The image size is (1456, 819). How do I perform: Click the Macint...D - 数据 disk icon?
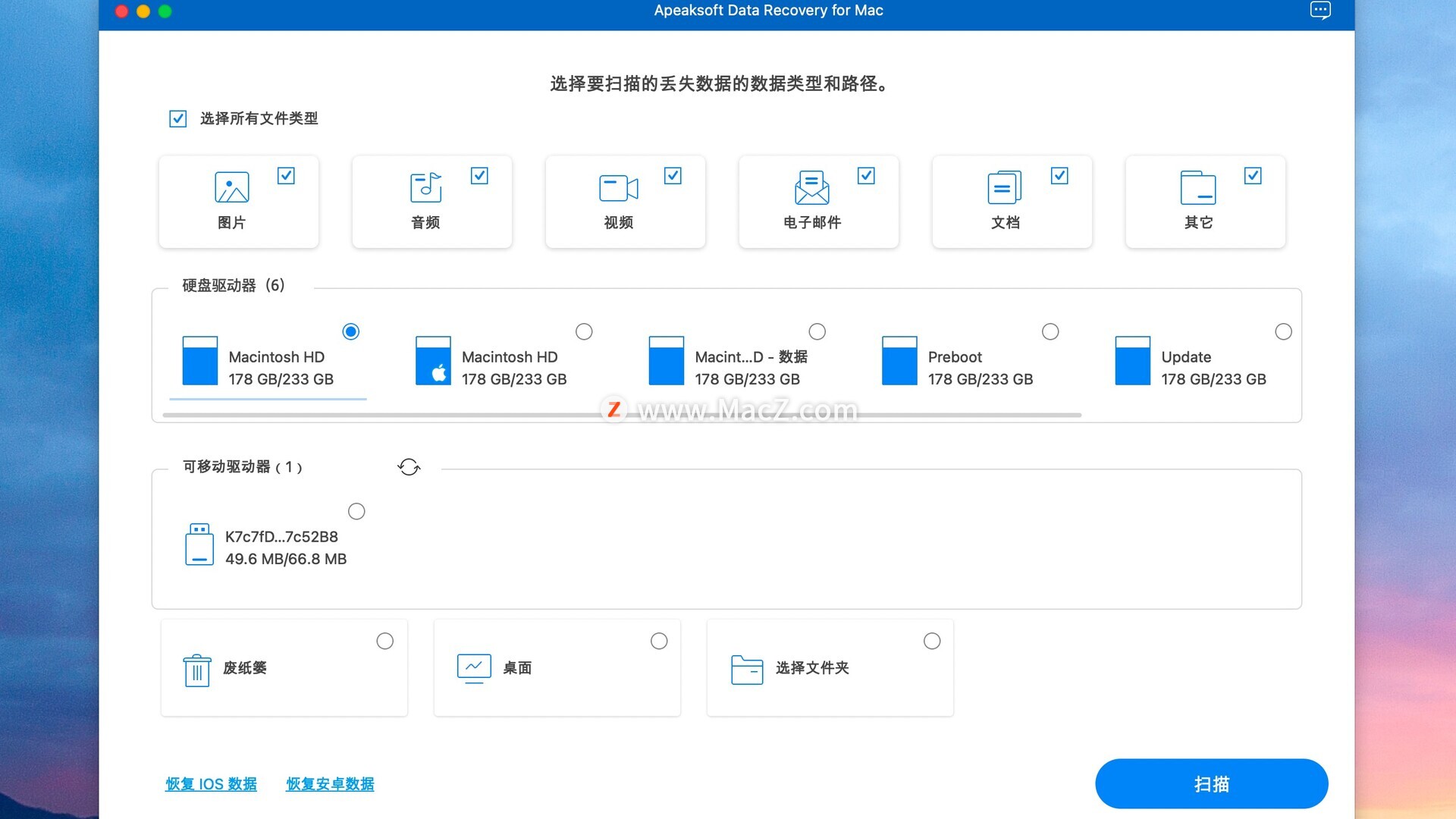[x=667, y=361]
